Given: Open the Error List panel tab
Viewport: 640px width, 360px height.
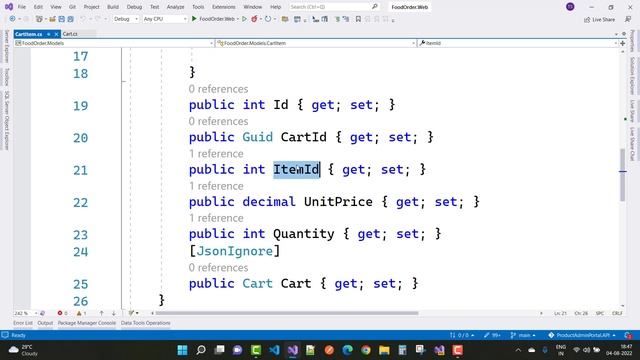Looking at the screenshot, I should point(23,323).
